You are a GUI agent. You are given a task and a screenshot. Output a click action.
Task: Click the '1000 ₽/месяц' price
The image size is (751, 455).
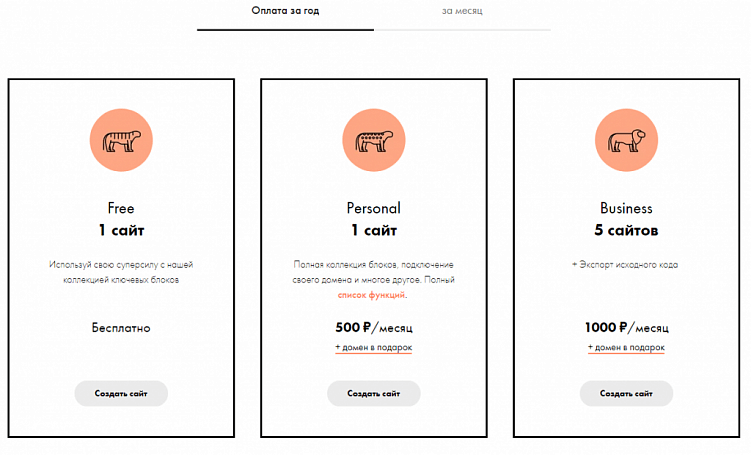click(626, 327)
